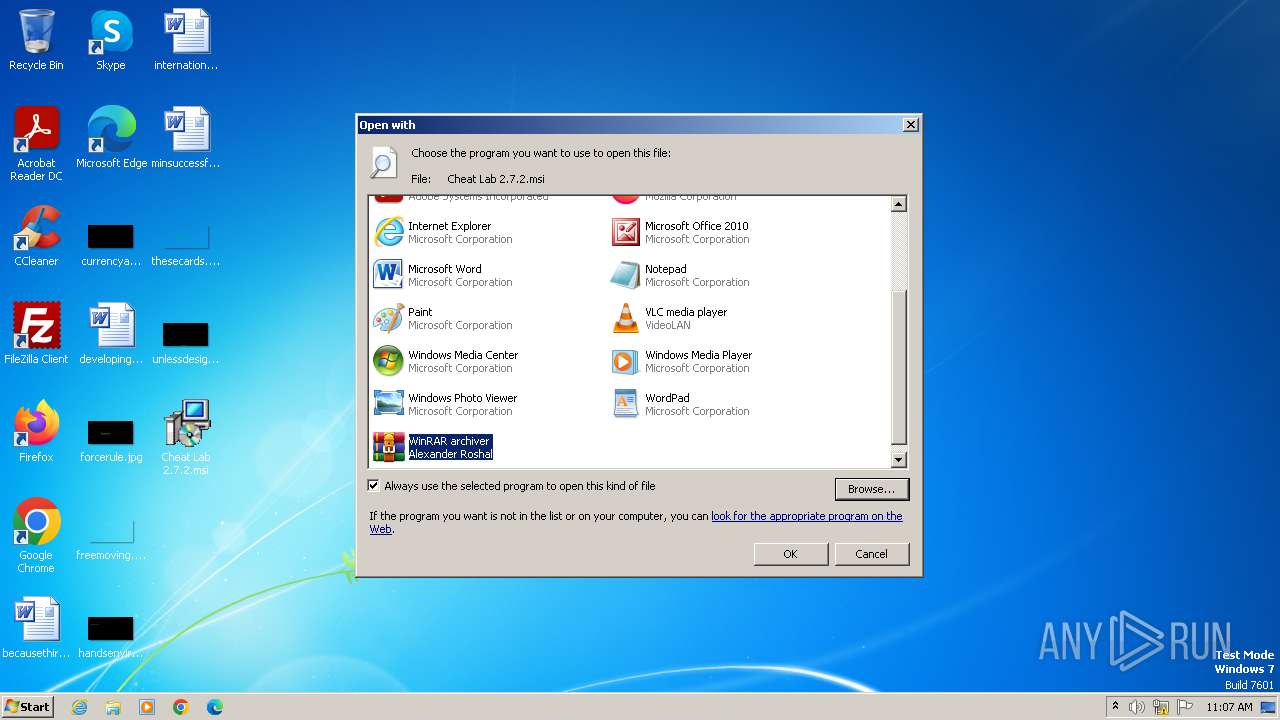The height and width of the screenshot is (720, 1280).
Task: Select currencya... desktop file
Action: tap(111, 244)
